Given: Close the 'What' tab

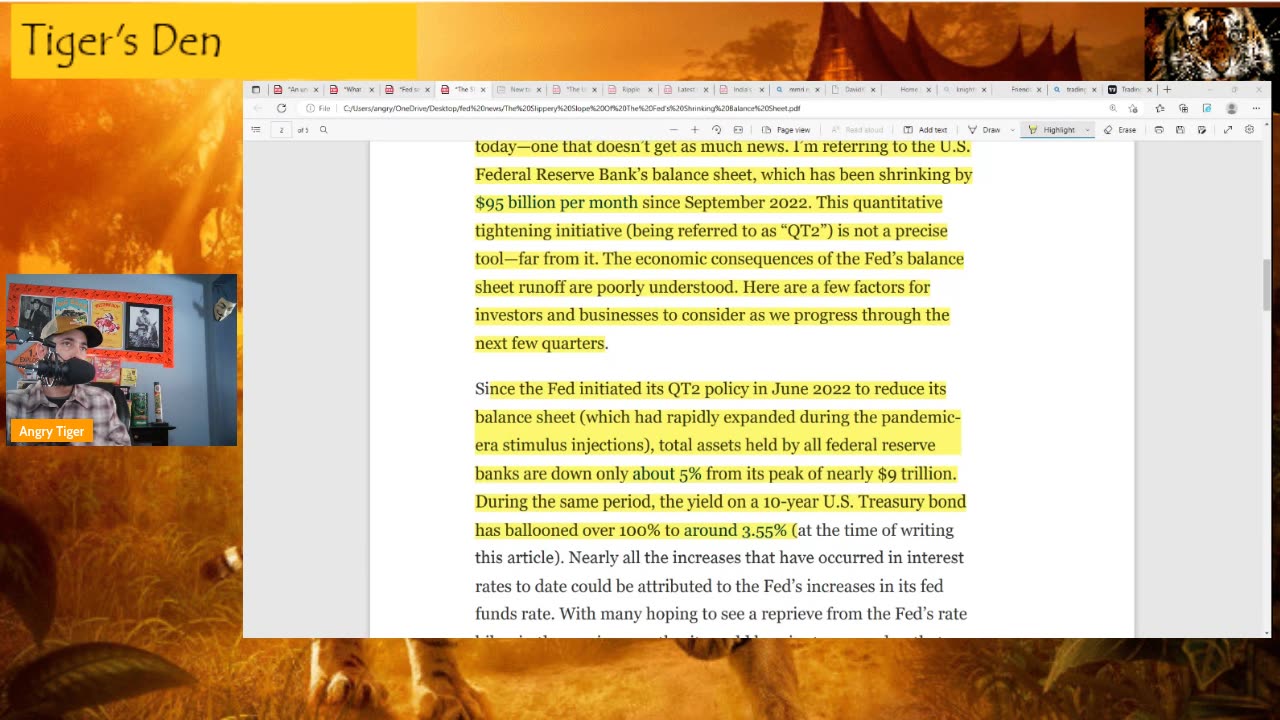Looking at the screenshot, I should click(x=372, y=89).
